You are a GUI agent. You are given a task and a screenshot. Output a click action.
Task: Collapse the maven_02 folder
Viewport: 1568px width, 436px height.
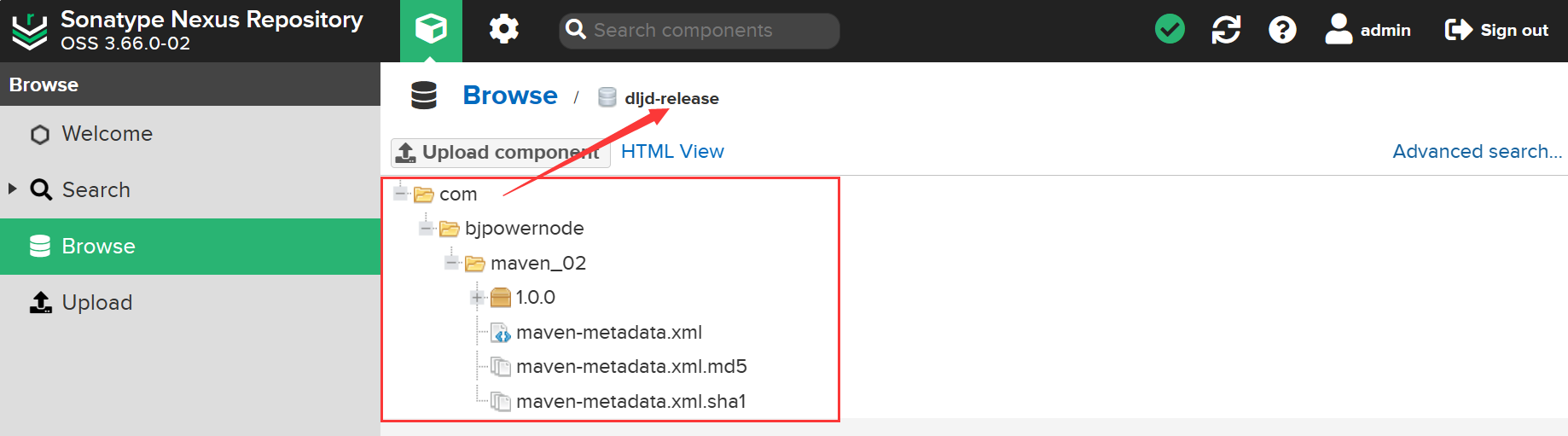pos(452,263)
